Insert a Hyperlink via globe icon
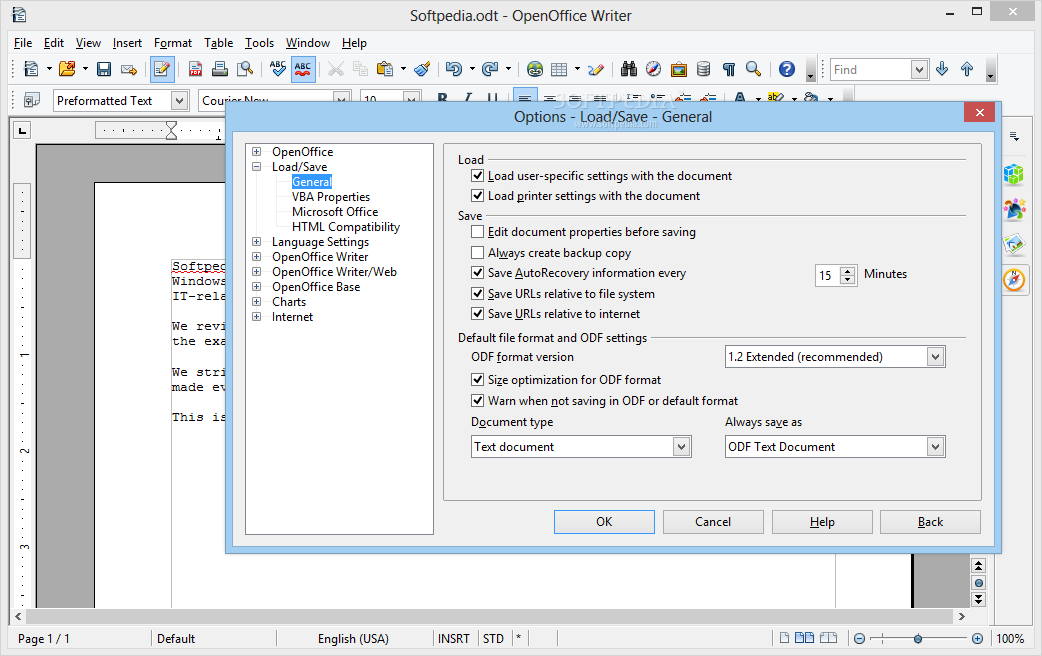This screenshot has height=656, width=1042. coord(534,69)
